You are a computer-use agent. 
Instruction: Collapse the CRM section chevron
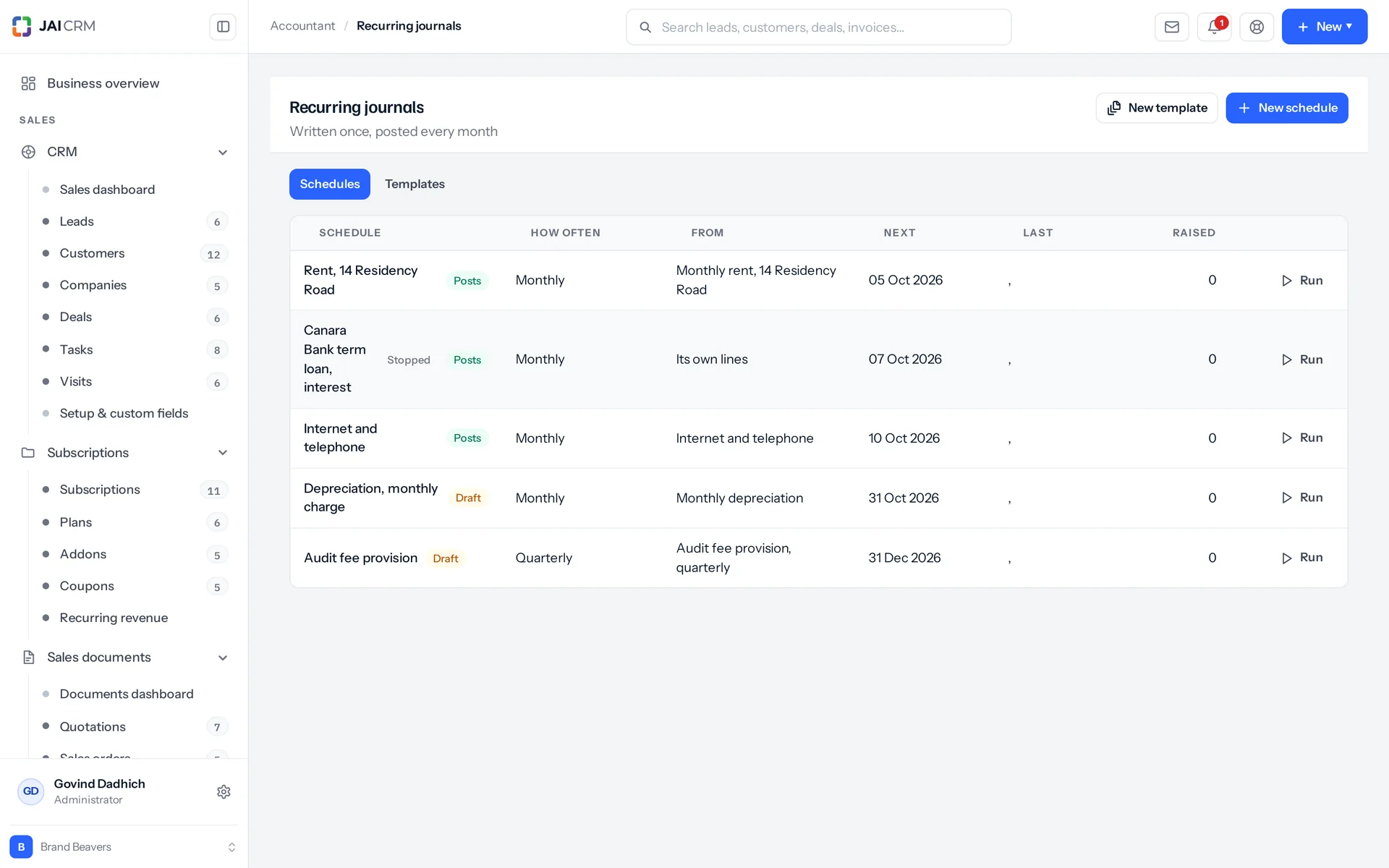tap(223, 153)
